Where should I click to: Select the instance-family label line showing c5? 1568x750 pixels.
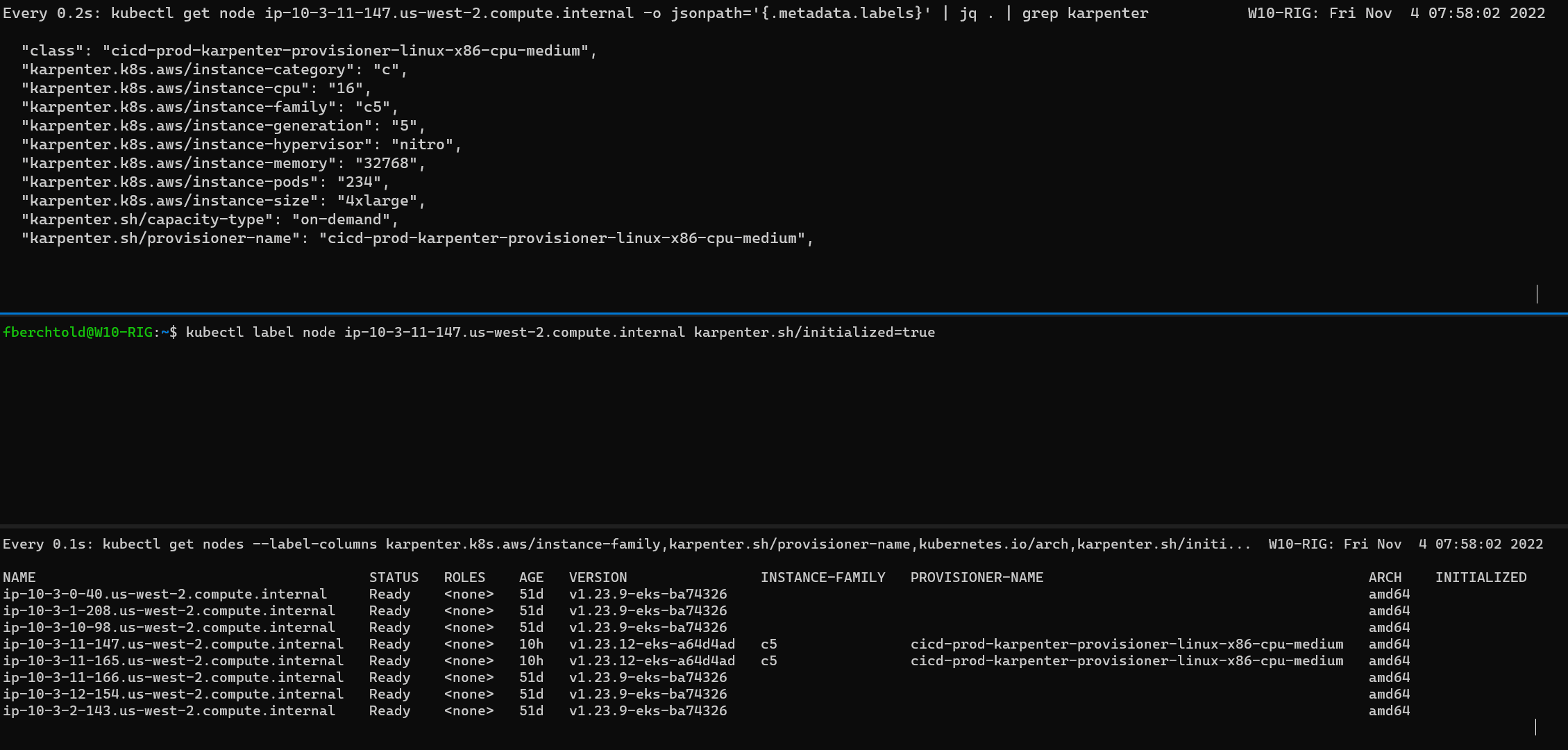(x=208, y=106)
